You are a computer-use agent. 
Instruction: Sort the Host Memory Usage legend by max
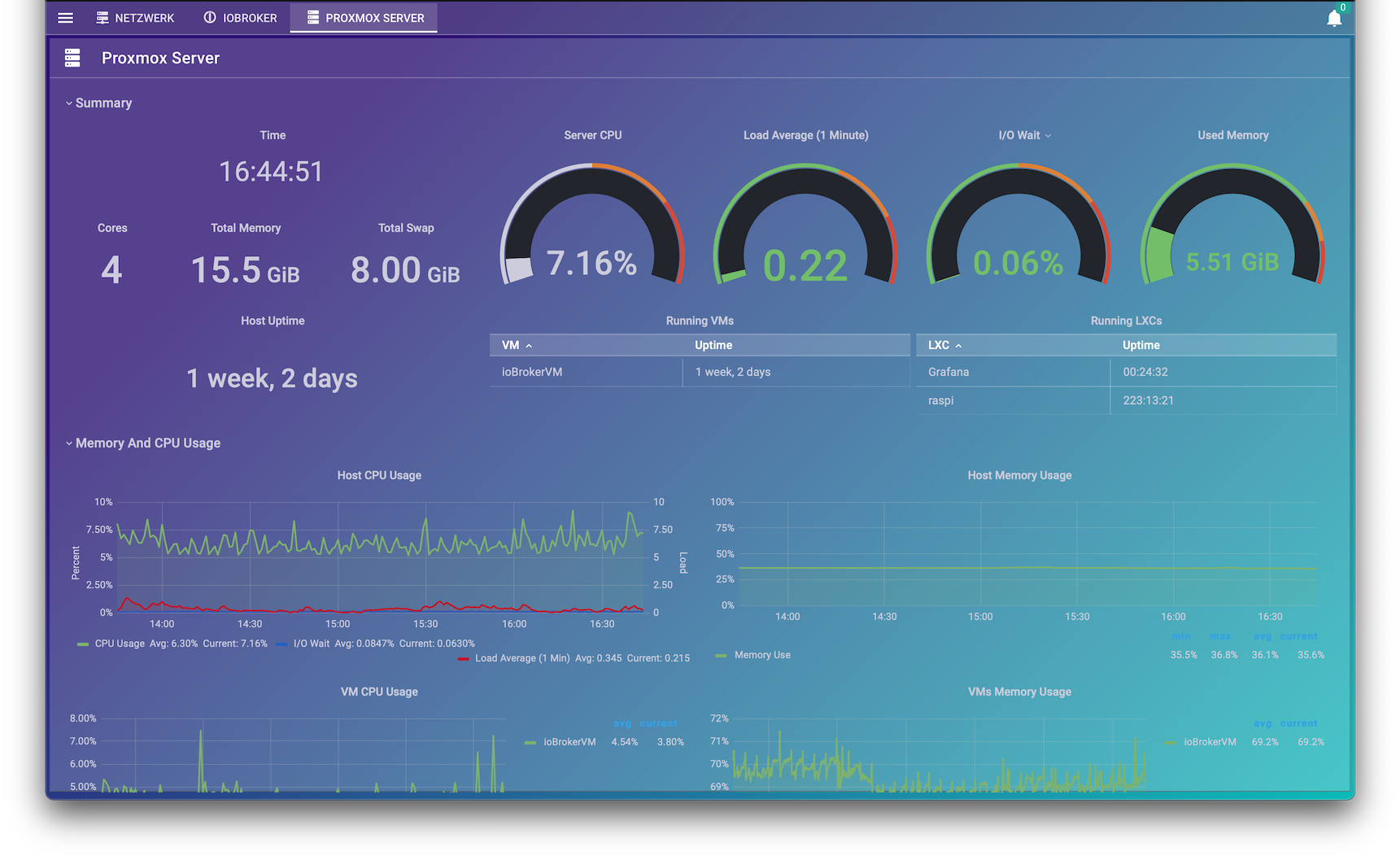1220,636
